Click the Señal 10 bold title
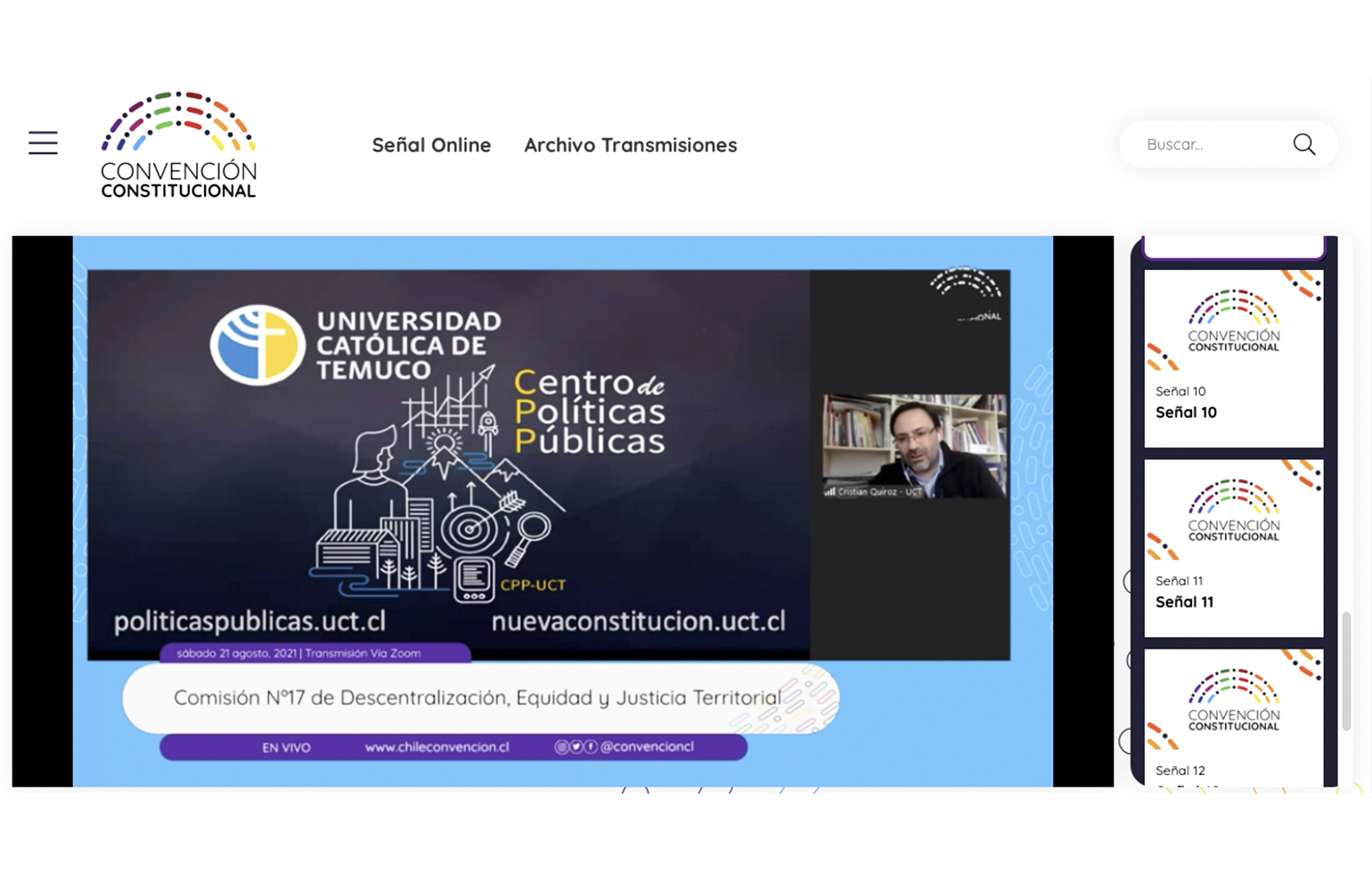Image resolution: width=1372 pixels, height=873 pixels. pyautogui.click(x=1186, y=412)
